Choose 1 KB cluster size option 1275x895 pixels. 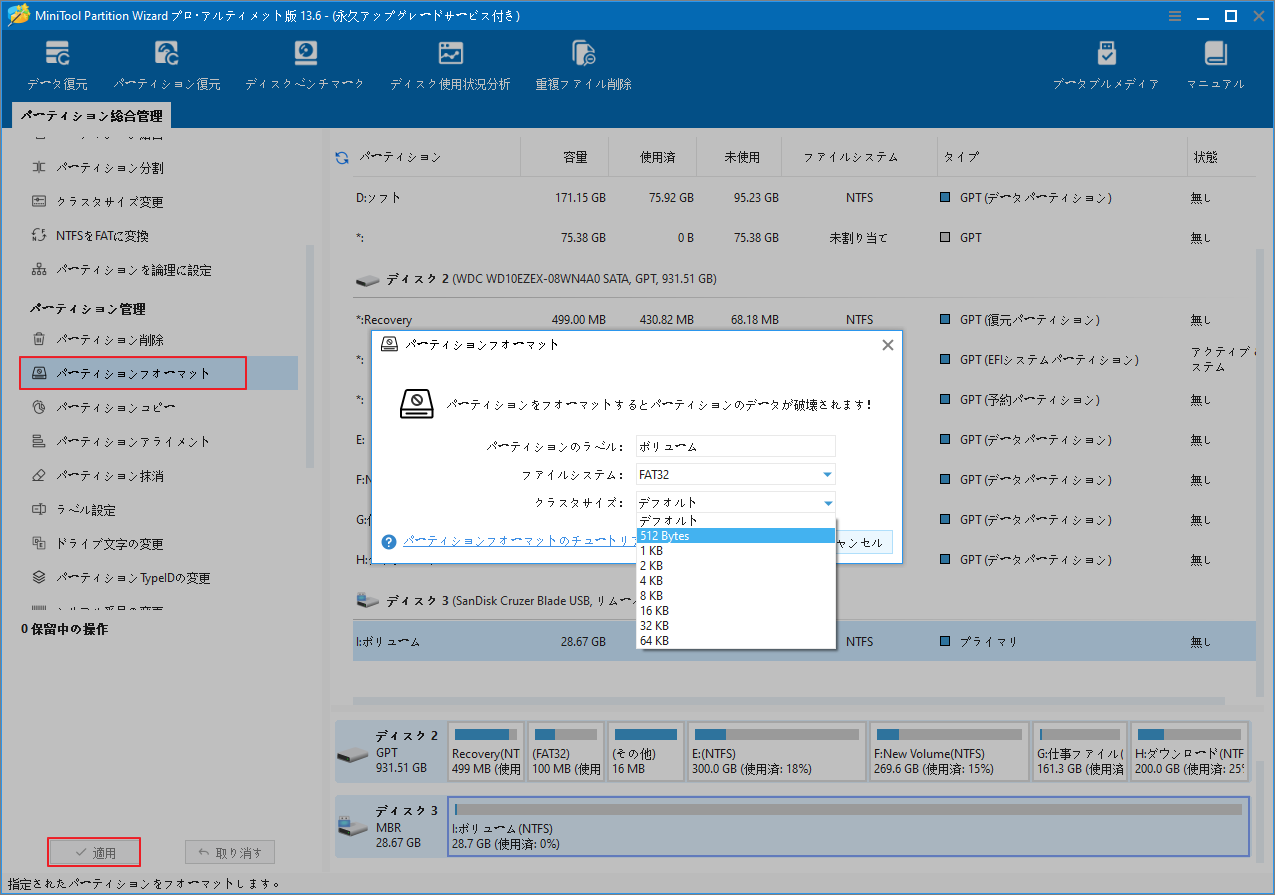pyautogui.click(x=736, y=551)
